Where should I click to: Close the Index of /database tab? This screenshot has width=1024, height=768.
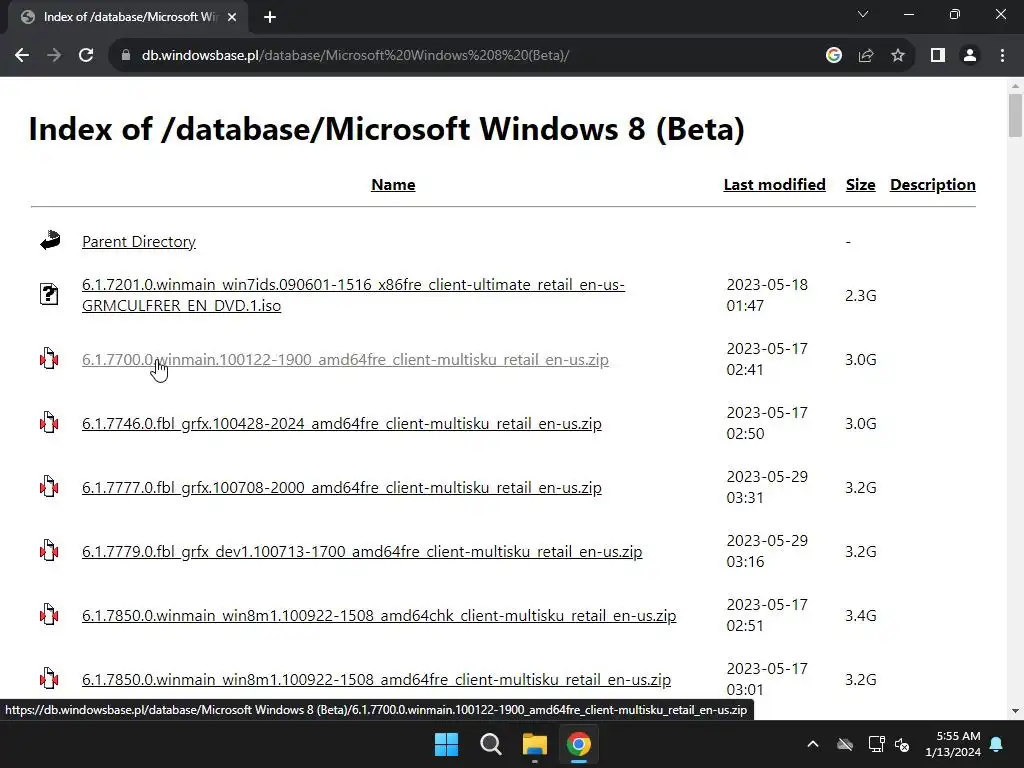click(x=232, y=17)
